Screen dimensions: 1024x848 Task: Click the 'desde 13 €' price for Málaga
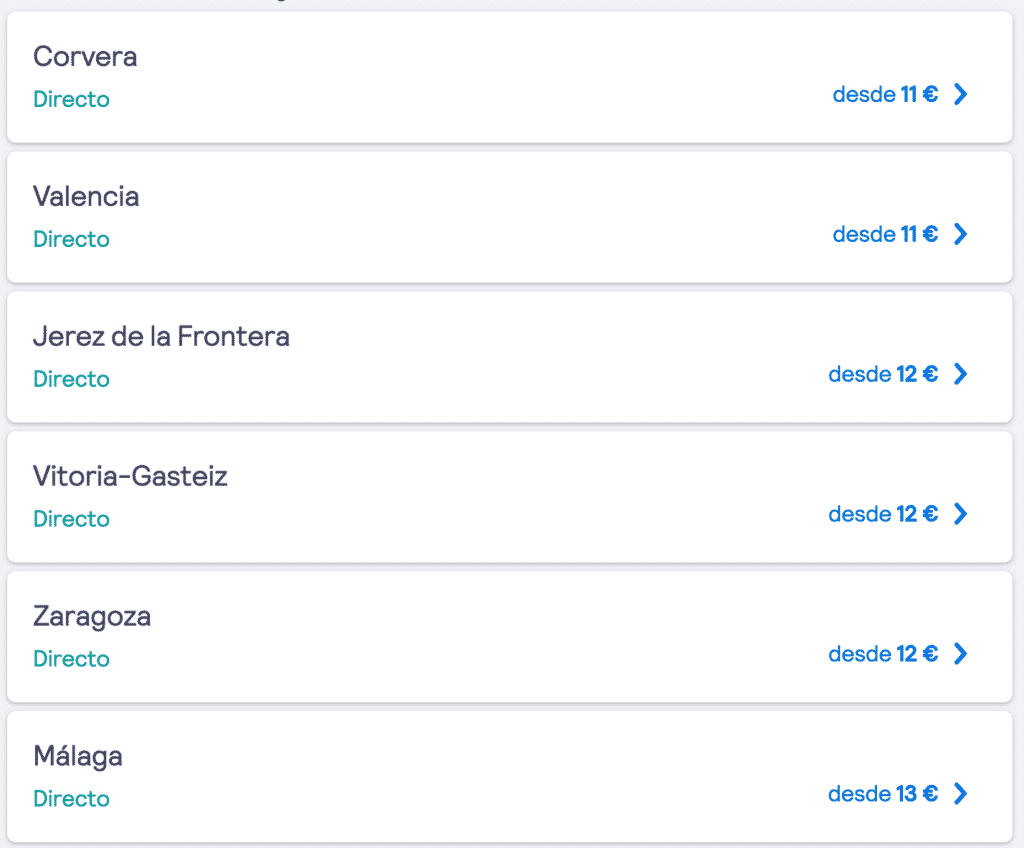[x=883, y=794]
